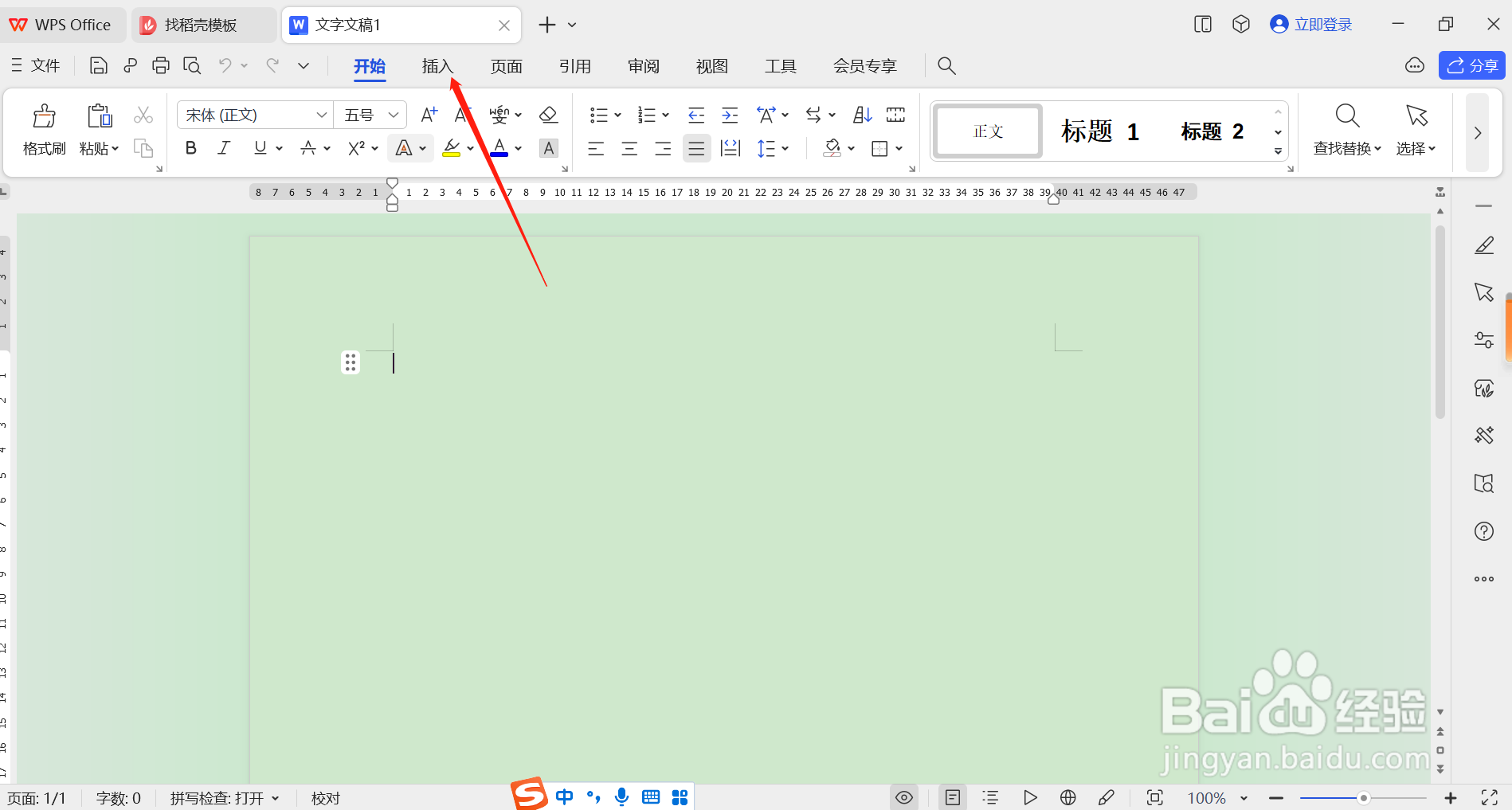Open the Page (页面) tab
The width and height of the screenshot is (1512, 810).
click(x=506, y=66)
